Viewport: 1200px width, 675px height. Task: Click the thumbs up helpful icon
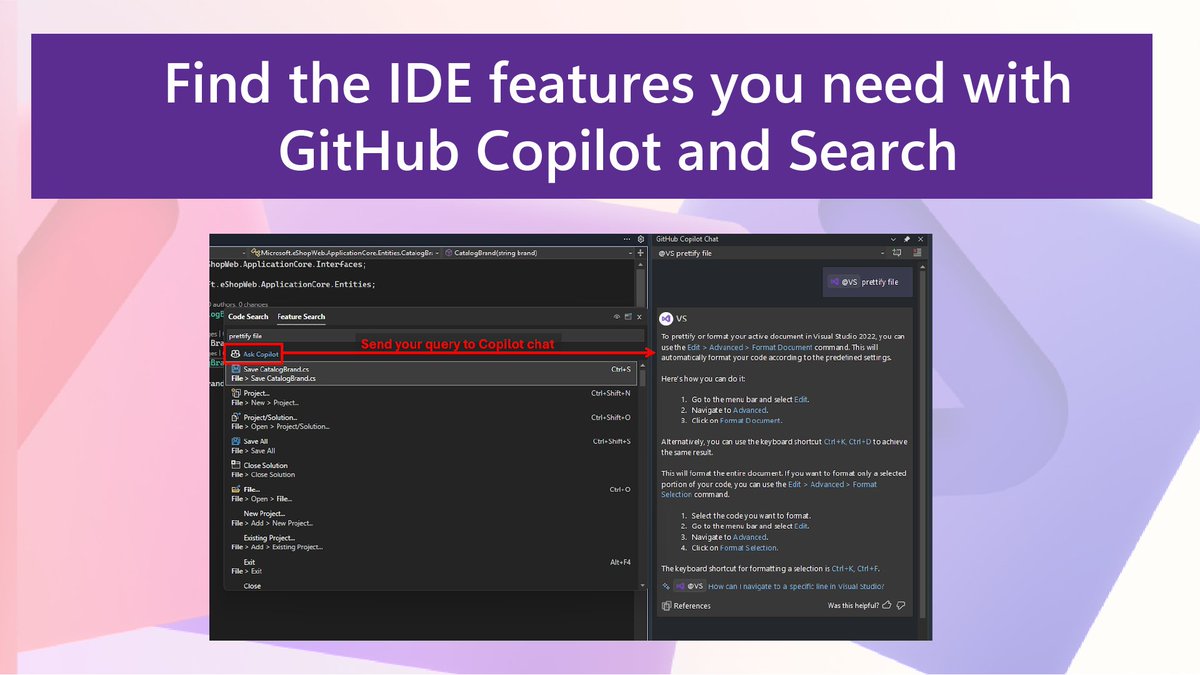pyautogui.click(x=887, y=605)
